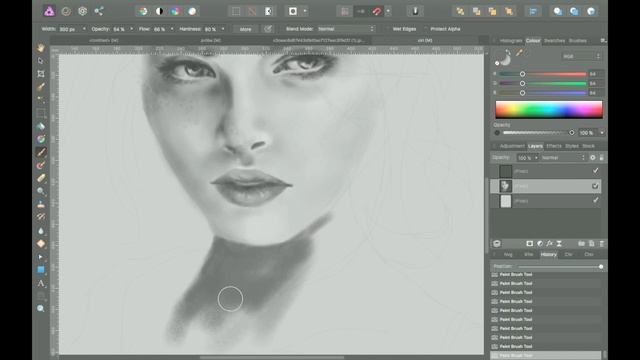Switch to the Brushes panel tab

point(578,41)
